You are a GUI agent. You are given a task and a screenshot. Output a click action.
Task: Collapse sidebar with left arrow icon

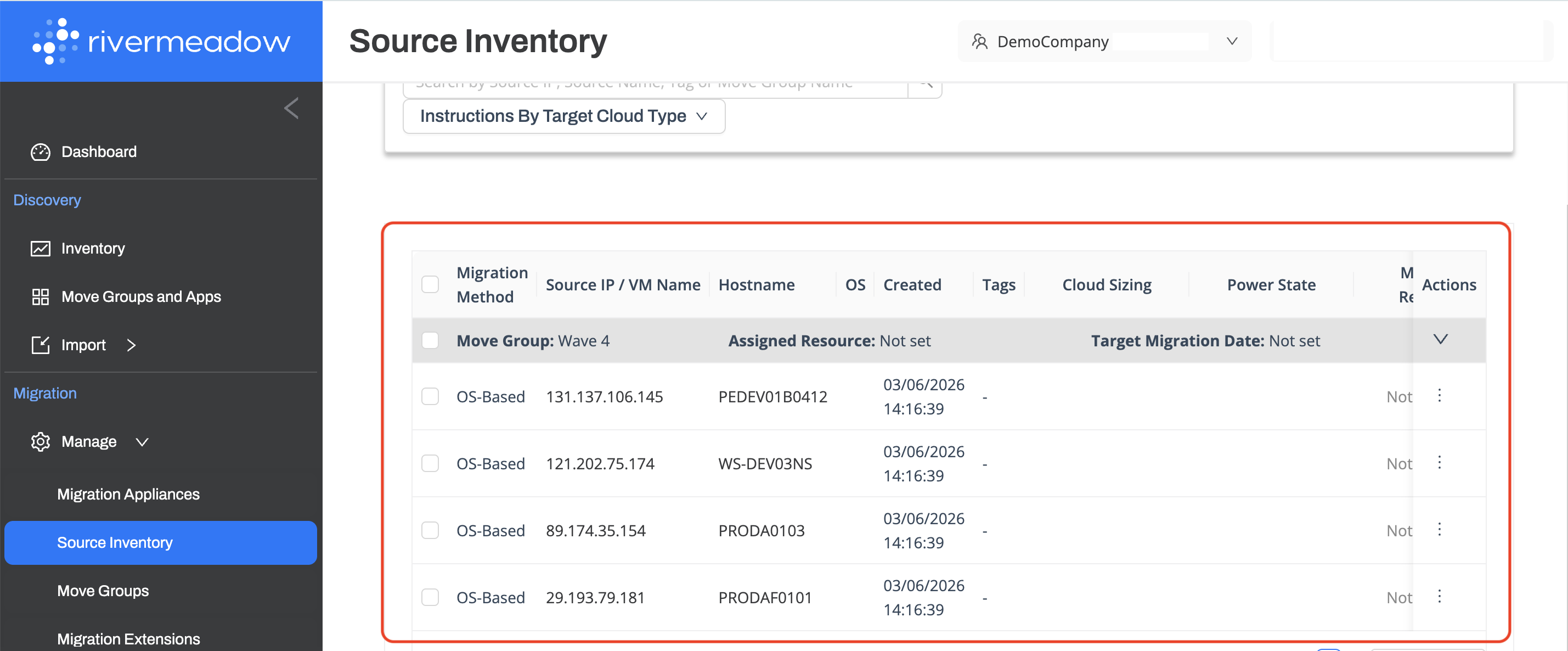coord(291,109)
